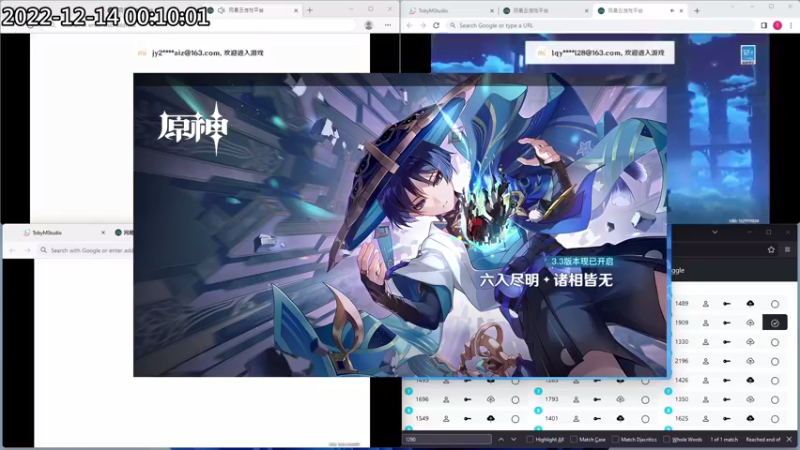Click the cloud icon in row 1330
This screenshot has height=450, width=800.
(x=750, y=342)
